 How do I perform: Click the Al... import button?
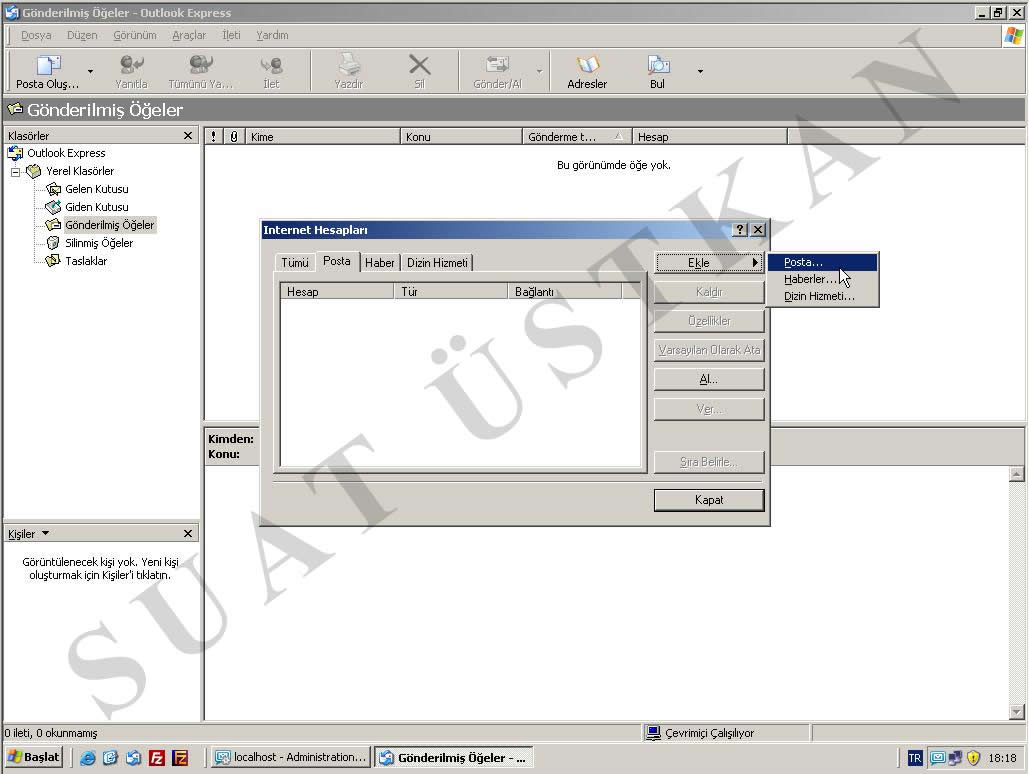[709, 379]
